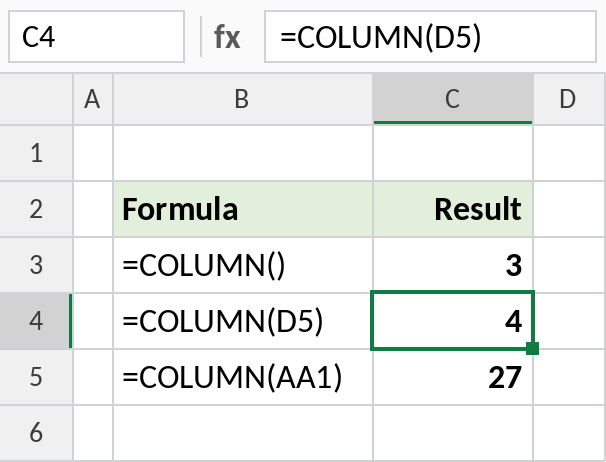This screenshot has width=606, height=462.
Task: Select row 2 header
Action: pos(36,209)
